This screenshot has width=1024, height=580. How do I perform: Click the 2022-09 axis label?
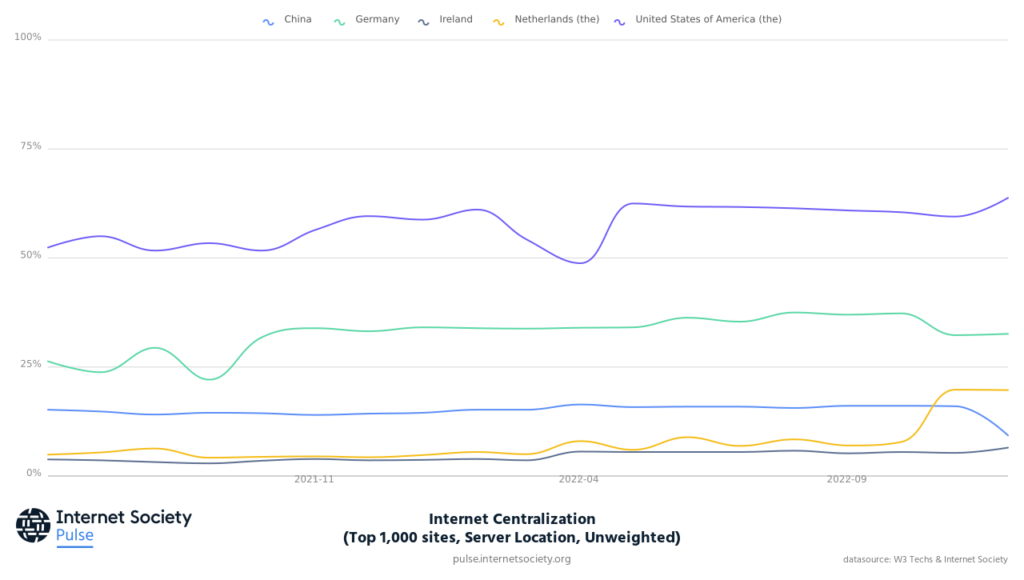click(x=846, y=480)
